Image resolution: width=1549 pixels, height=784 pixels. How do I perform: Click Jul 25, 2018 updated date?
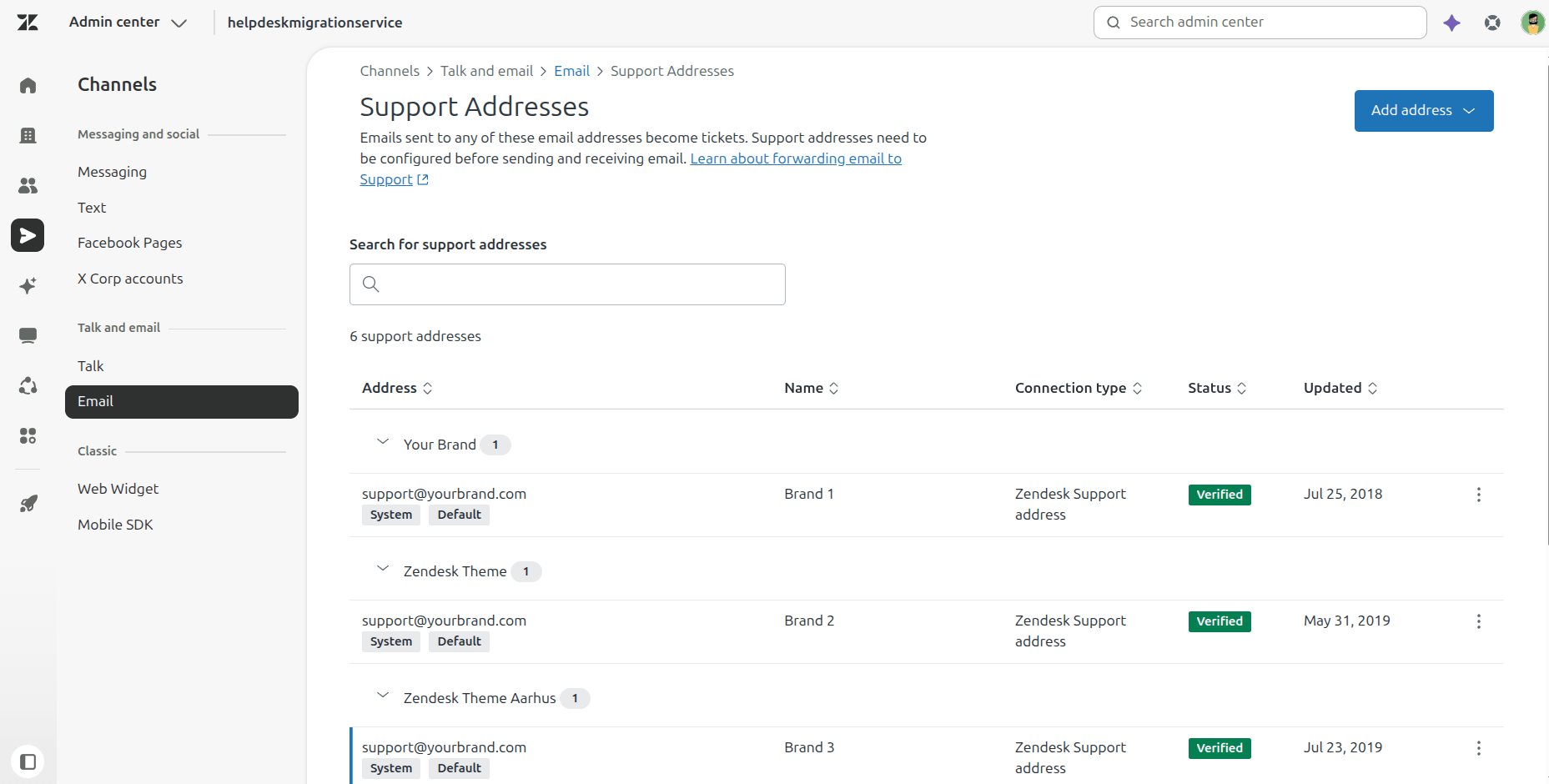pyautogui.click(x=1343, y=494)
